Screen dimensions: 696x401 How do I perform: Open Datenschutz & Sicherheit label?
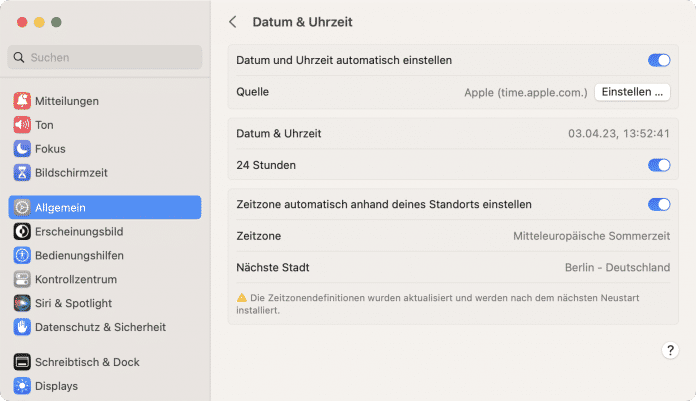100,327
